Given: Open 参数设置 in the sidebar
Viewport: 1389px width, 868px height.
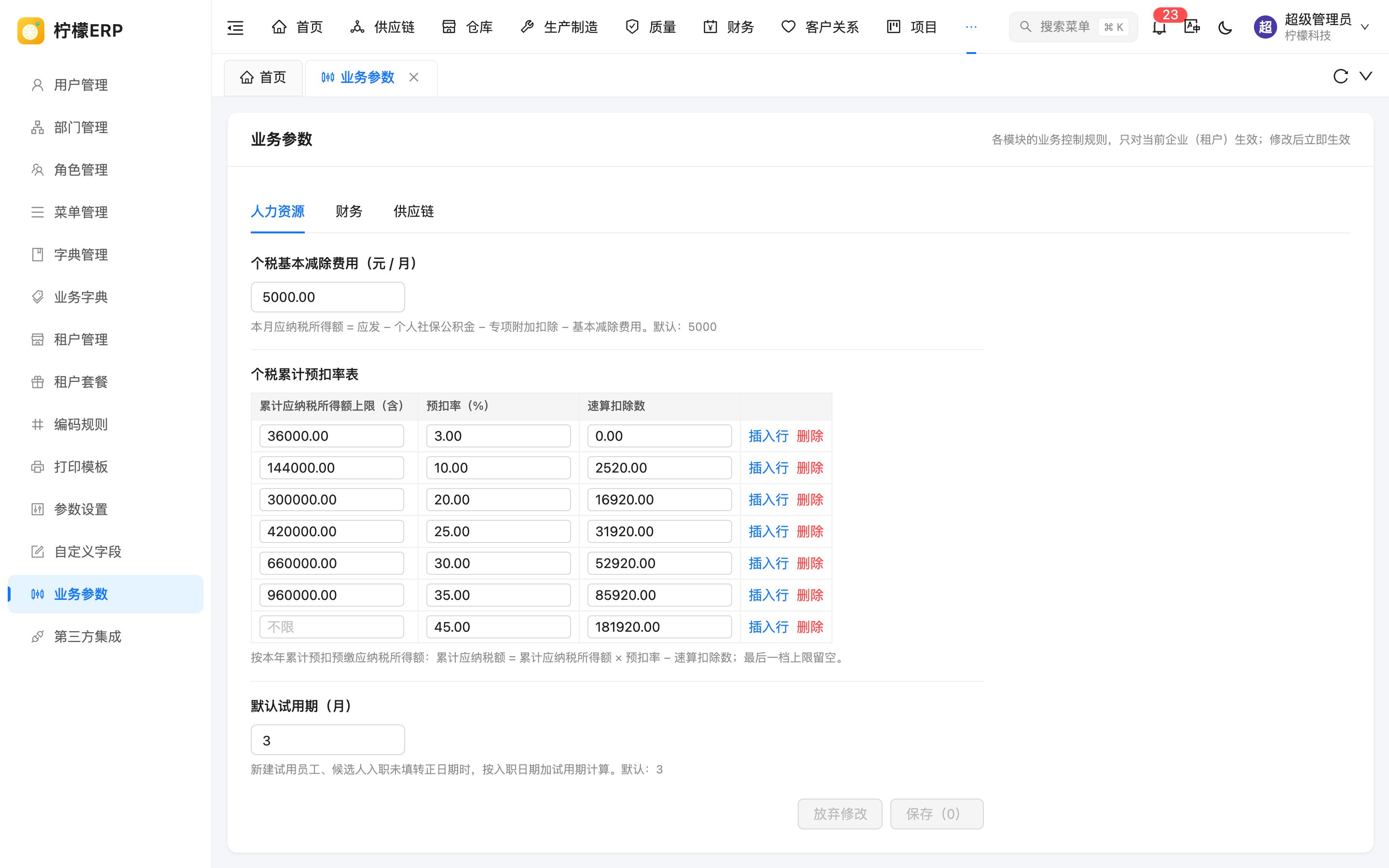Looking at the screenshot, I should pos(106,510).
